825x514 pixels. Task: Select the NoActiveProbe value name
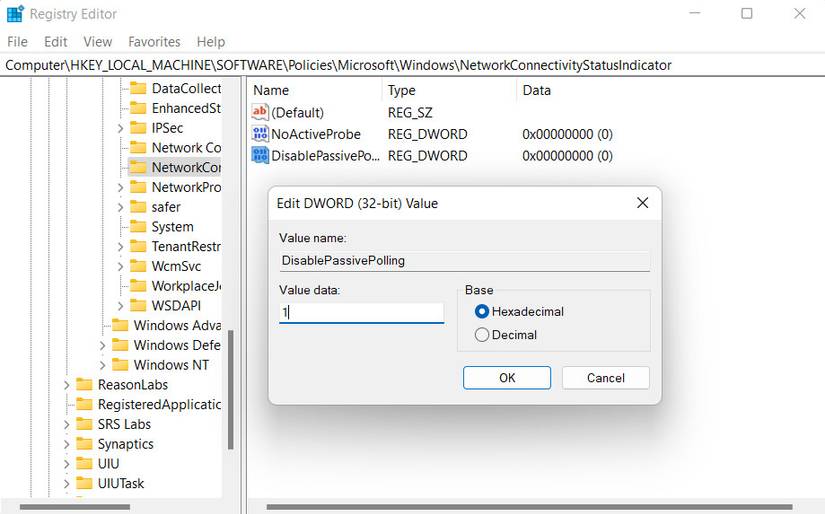[316, 134]
